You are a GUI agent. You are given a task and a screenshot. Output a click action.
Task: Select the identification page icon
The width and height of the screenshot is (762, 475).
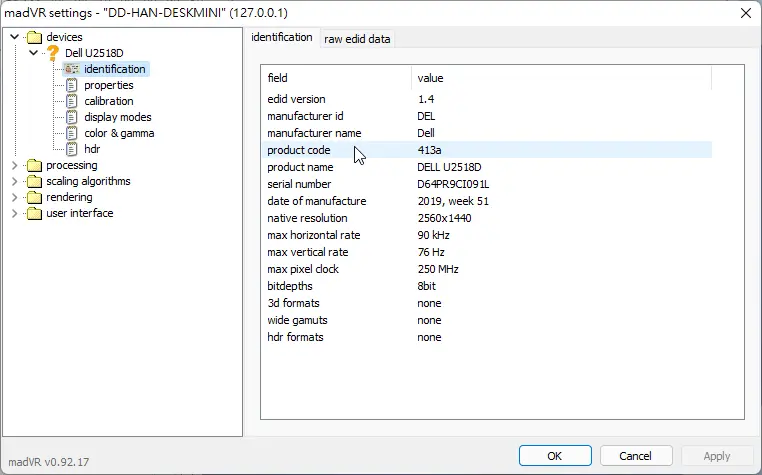[x=72, y=69]
